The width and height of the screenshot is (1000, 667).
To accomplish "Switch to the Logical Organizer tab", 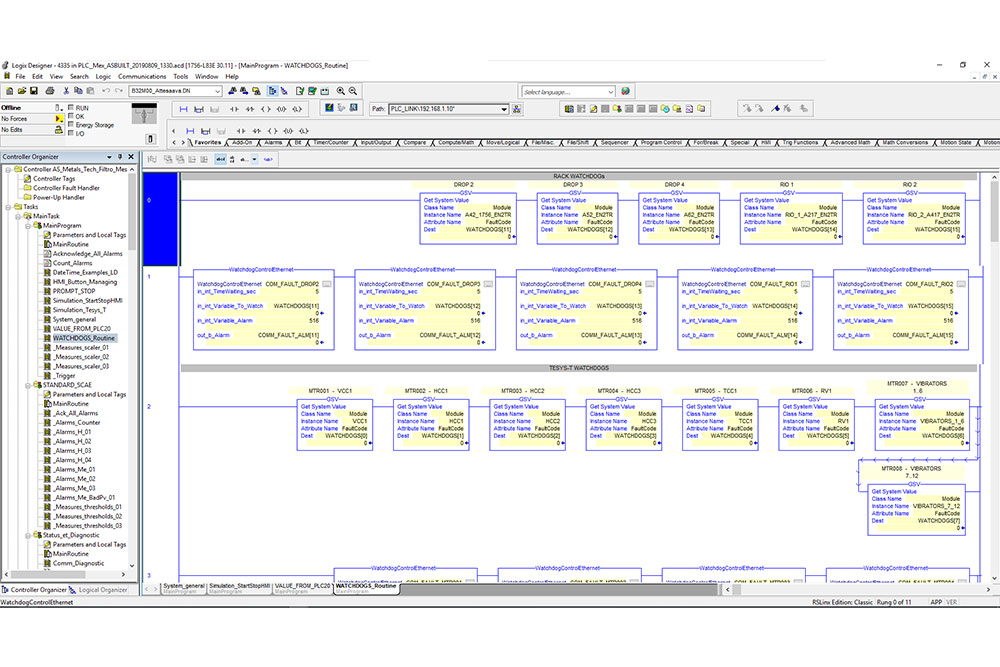I will coord(99,590).
